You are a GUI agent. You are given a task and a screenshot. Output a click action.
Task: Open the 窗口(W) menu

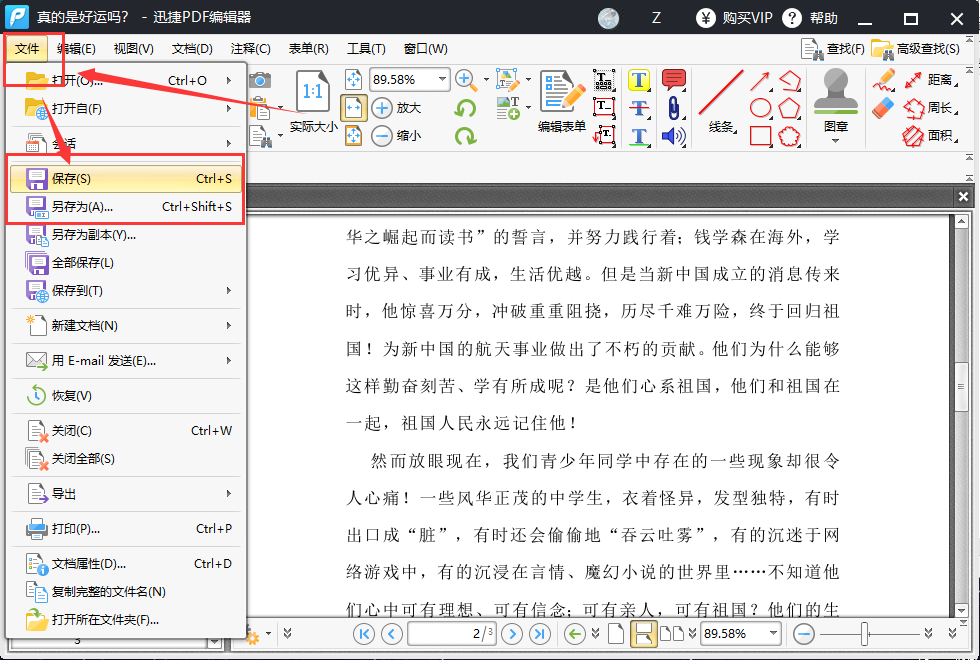426,49
